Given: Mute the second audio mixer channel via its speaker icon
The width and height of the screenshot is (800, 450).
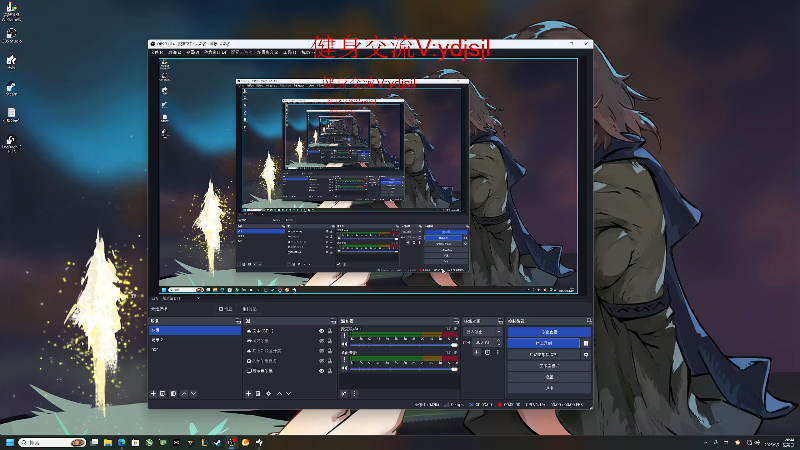Looking at the screenshot, I should [x=344, y=368].
